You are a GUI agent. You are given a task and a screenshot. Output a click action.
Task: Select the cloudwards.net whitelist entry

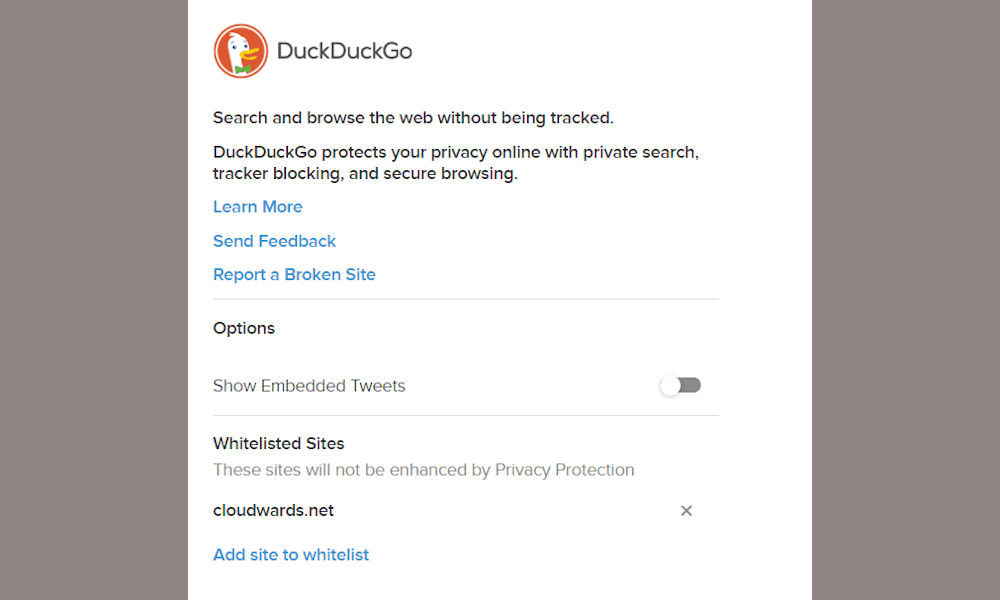(273, 510)
